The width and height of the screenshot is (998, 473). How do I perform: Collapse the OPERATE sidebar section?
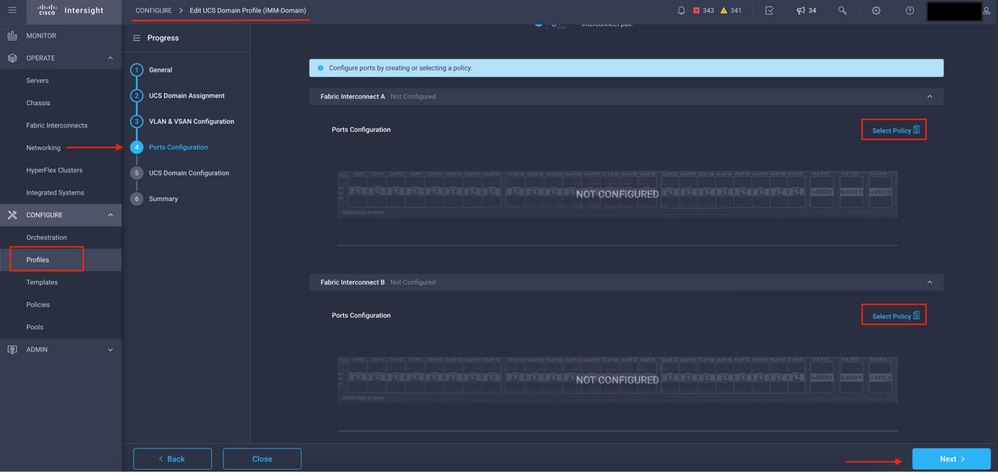pos(110,58)
